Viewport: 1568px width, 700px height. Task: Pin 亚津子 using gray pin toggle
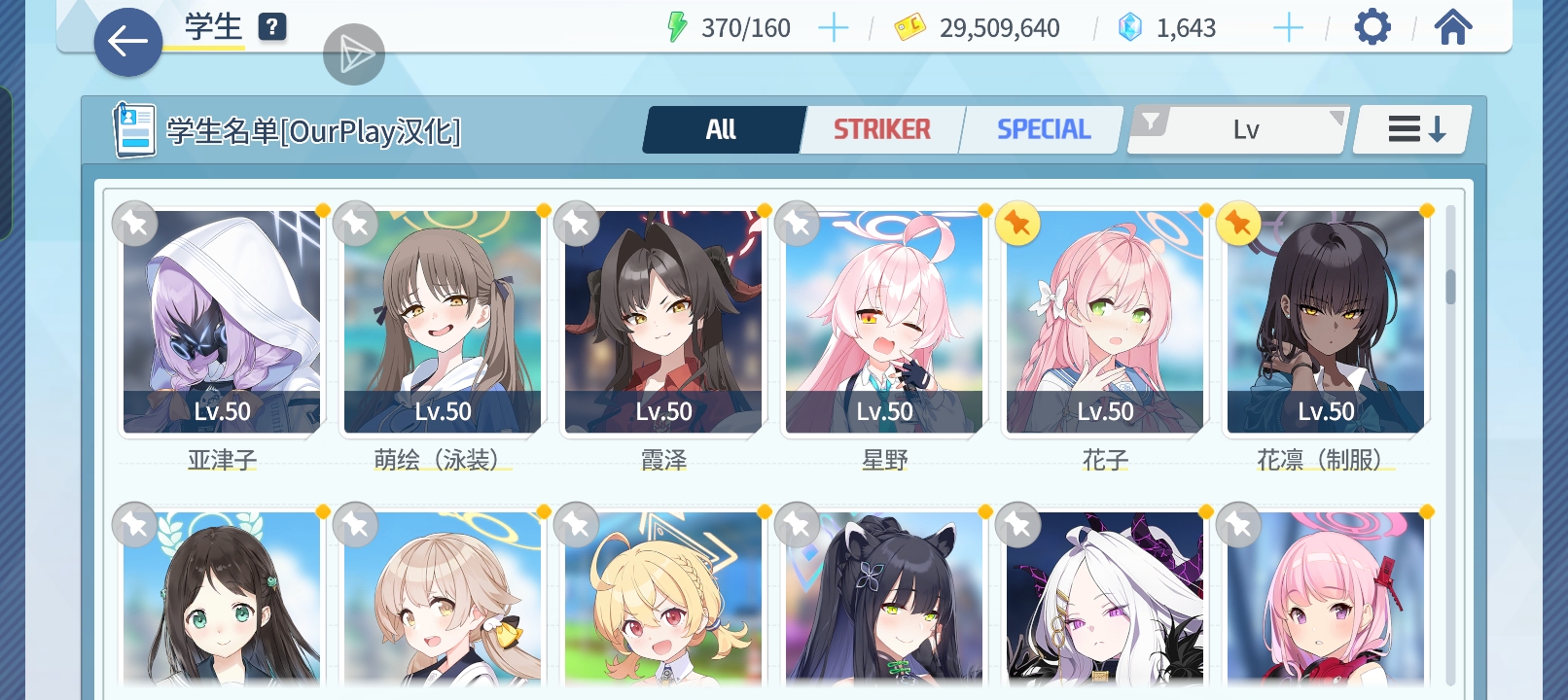(134, 224)
